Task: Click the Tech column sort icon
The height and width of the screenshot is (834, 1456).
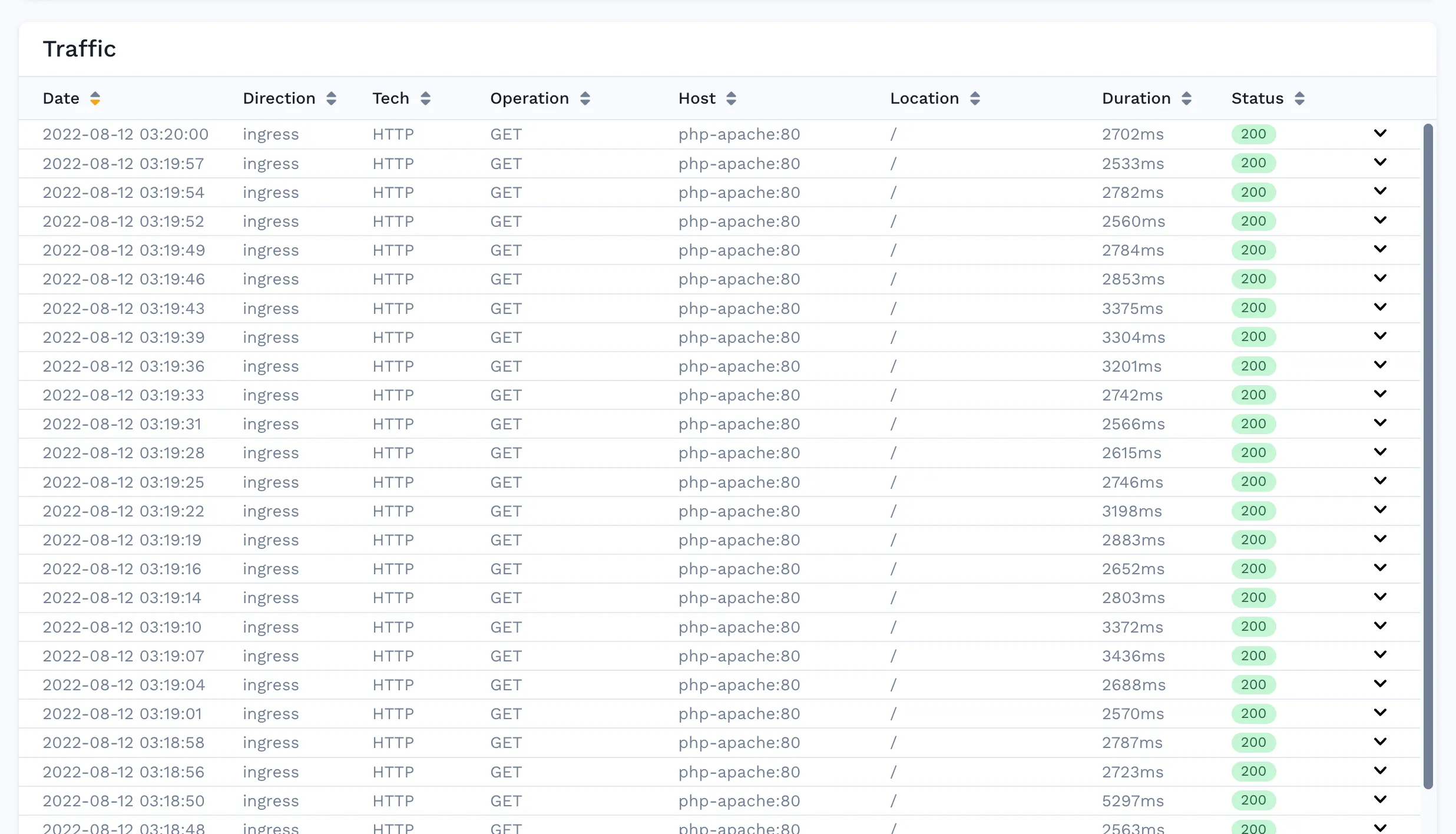Action: pos(426,98)
